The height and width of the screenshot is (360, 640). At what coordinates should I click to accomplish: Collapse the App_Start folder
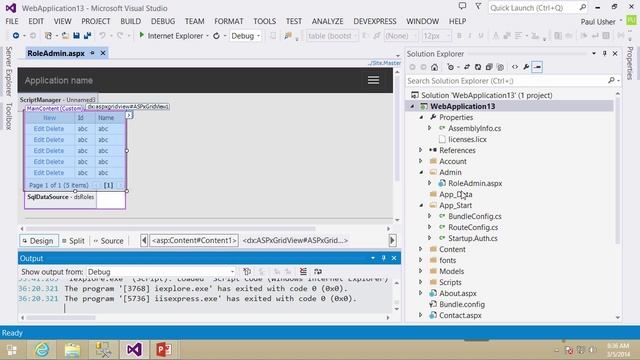[x=421, y=205]
